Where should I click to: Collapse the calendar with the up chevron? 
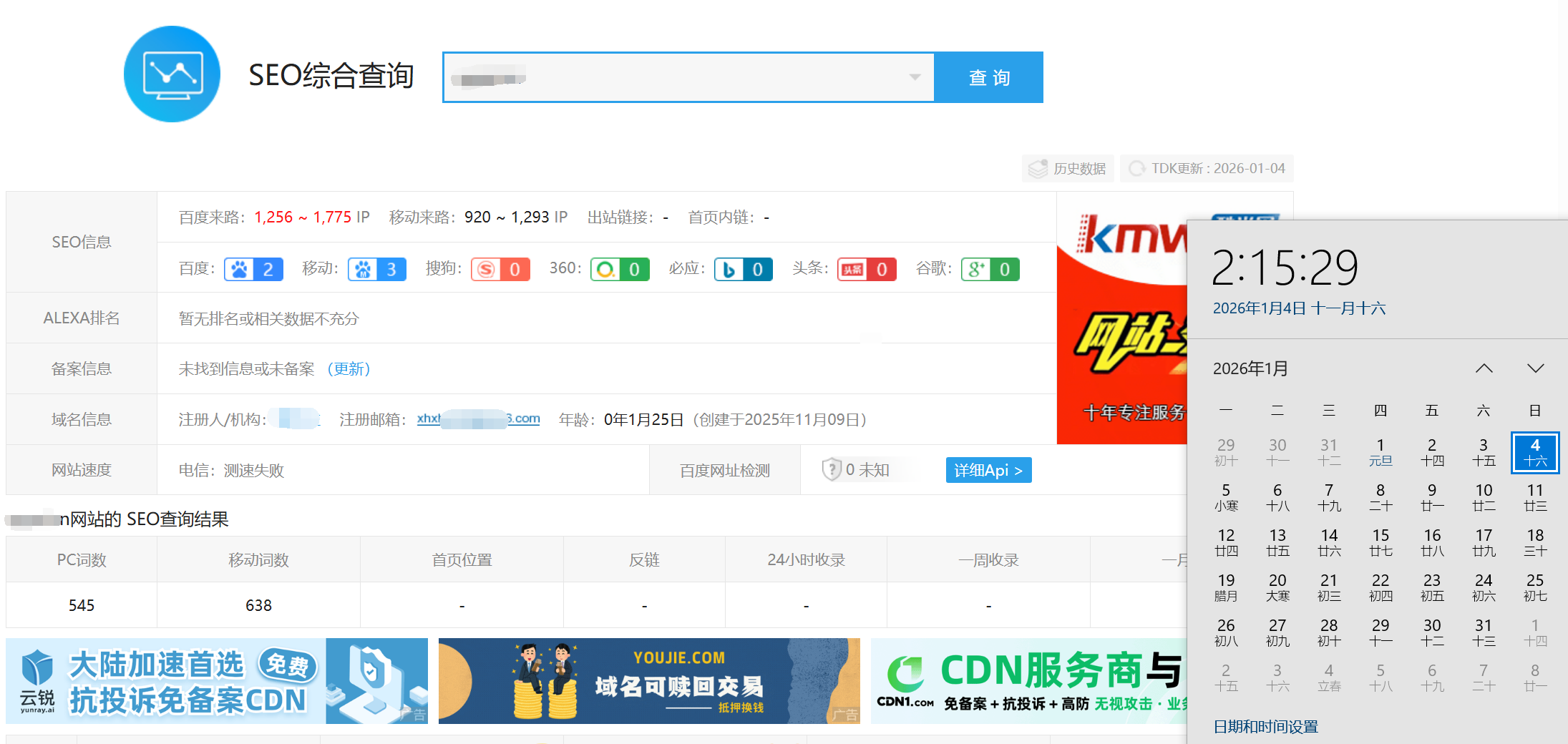tap(1484, 368)
